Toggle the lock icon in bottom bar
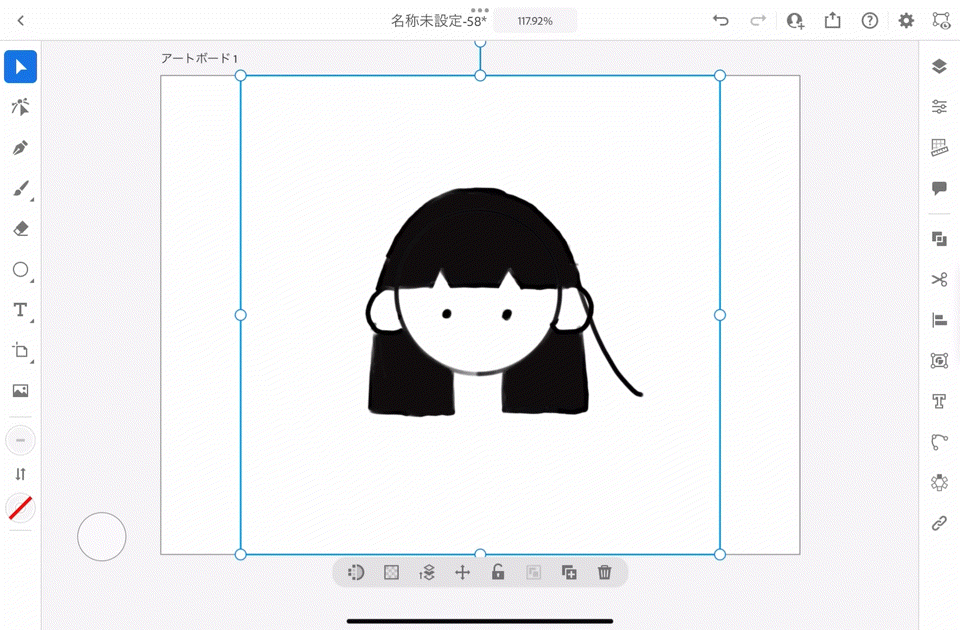Image resolution: width=960 pixels, height=630 pixels. coord(497,572)
